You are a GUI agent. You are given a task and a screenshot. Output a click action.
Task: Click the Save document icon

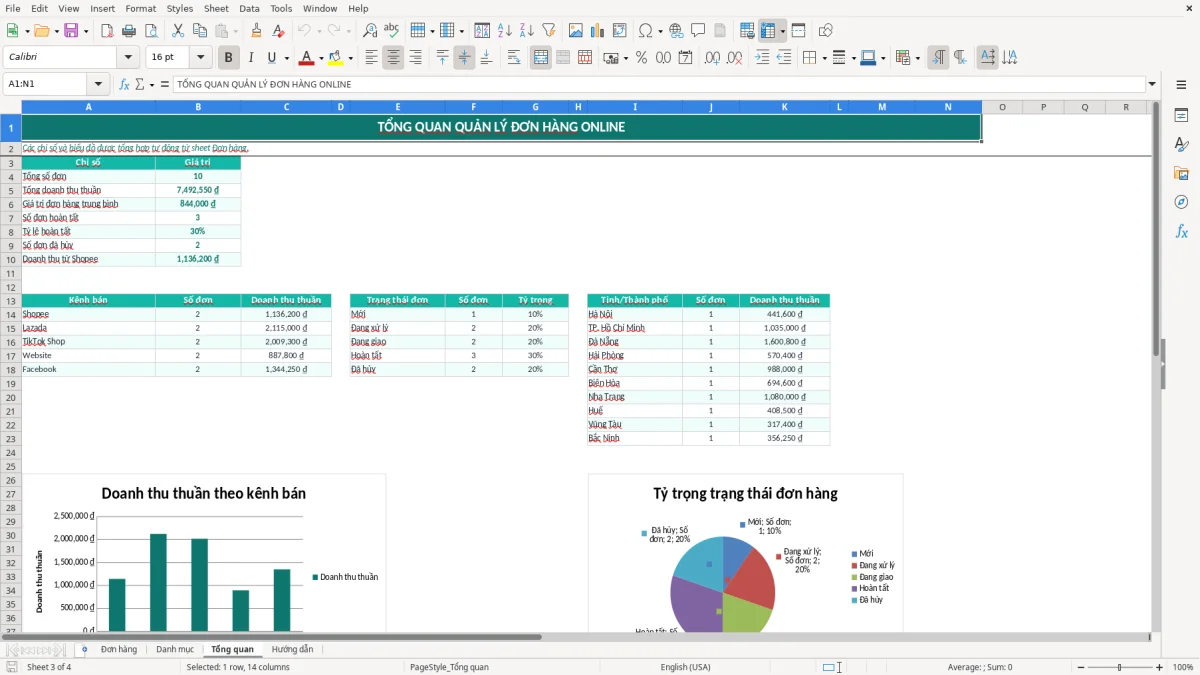[71, 31]
